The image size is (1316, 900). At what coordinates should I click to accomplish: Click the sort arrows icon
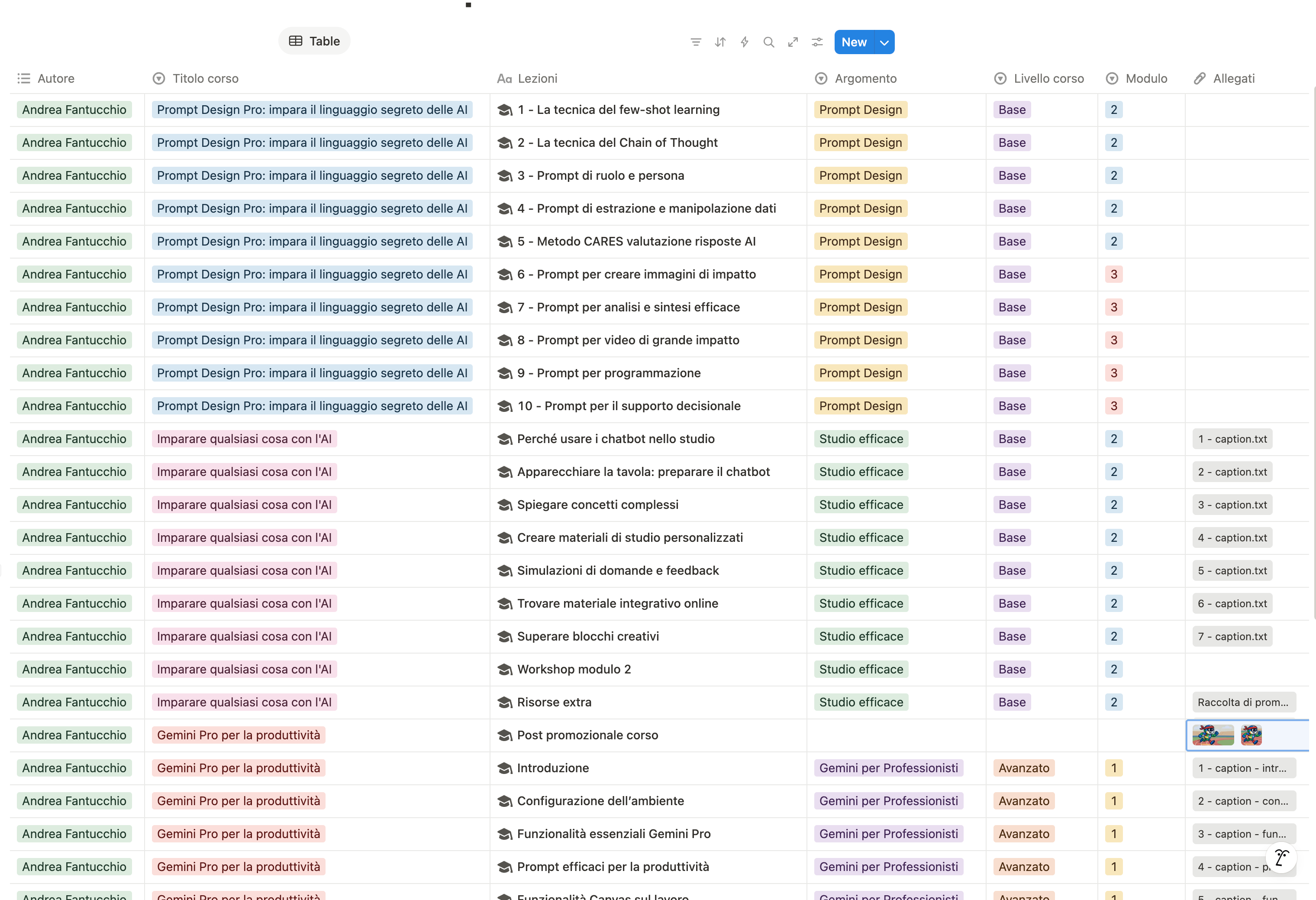pyautogui.click(x=720, y=42)
